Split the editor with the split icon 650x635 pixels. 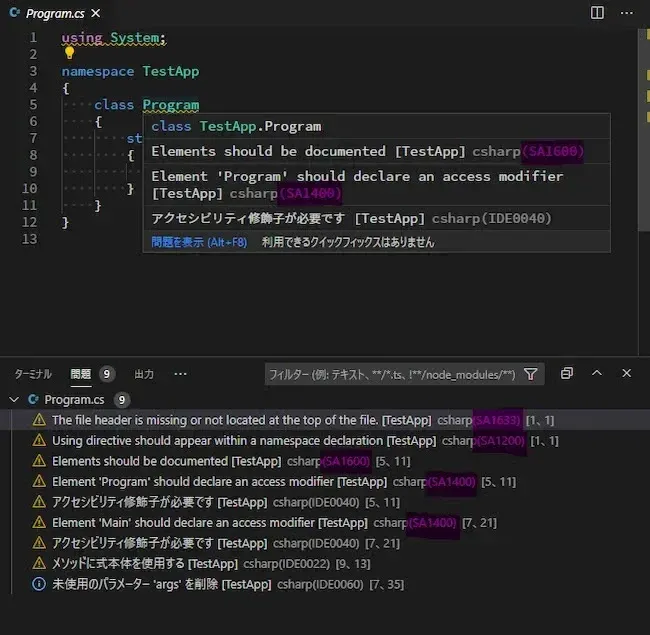point(597,13)
